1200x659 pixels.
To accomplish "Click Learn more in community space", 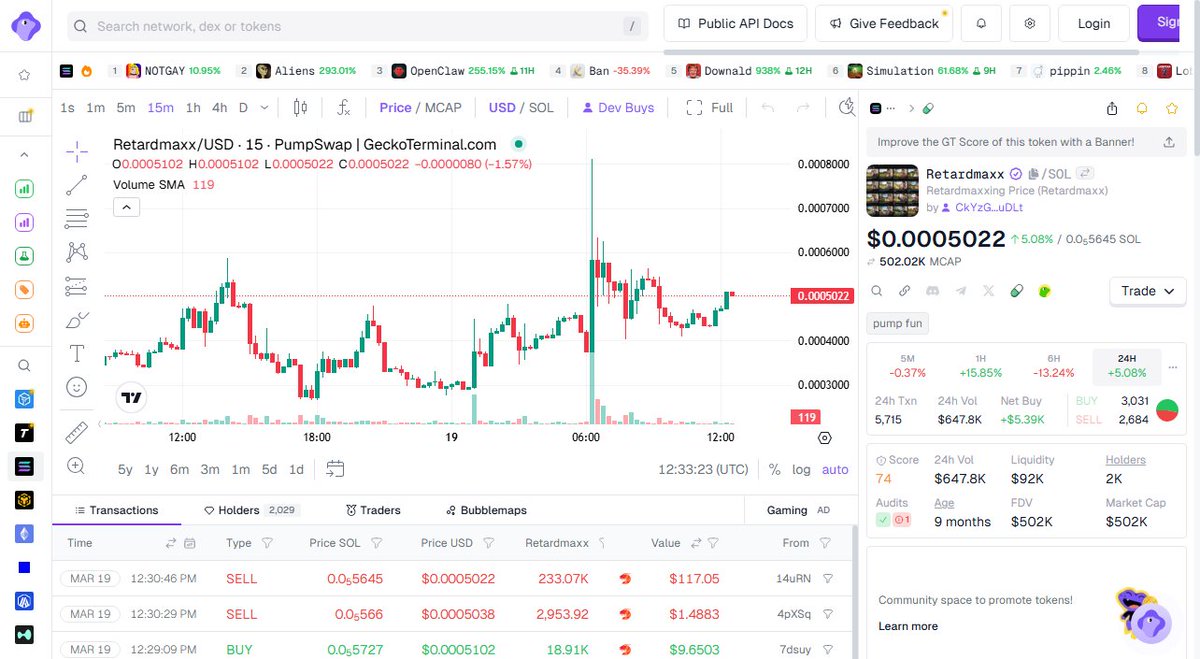I will 908,626.
